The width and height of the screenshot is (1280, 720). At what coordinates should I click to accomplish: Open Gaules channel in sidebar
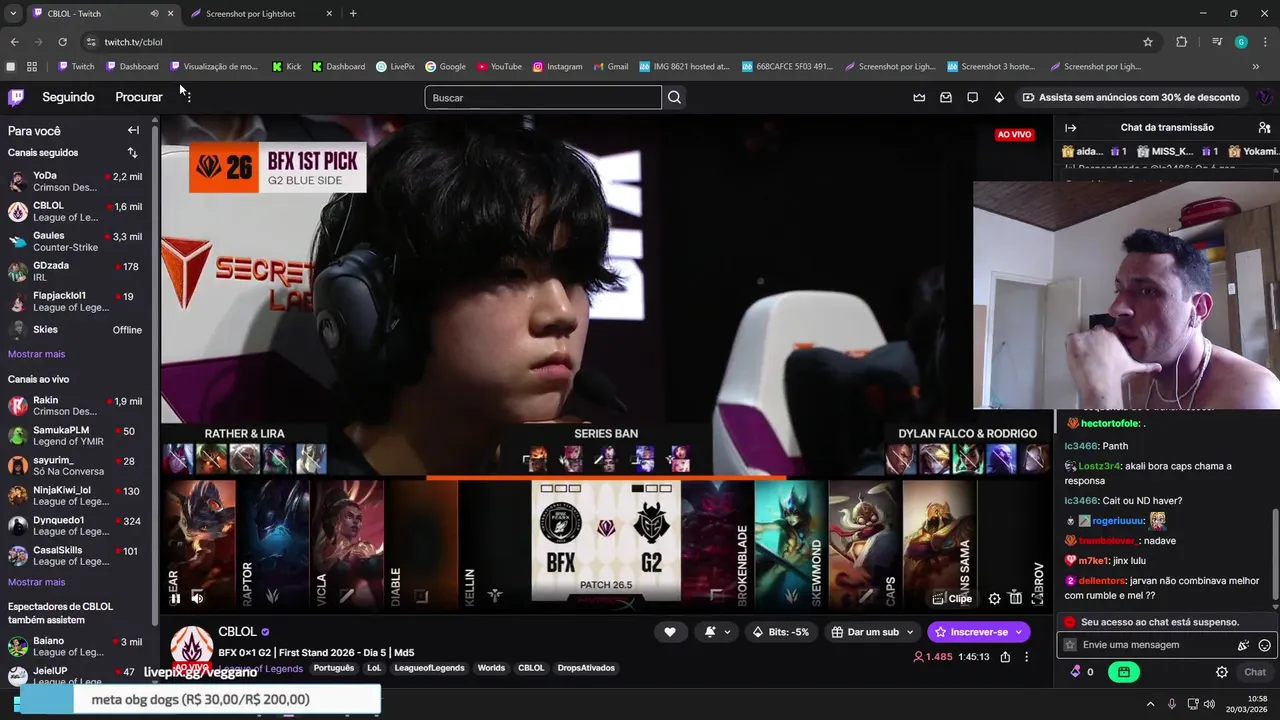click(x=76, y=241)
